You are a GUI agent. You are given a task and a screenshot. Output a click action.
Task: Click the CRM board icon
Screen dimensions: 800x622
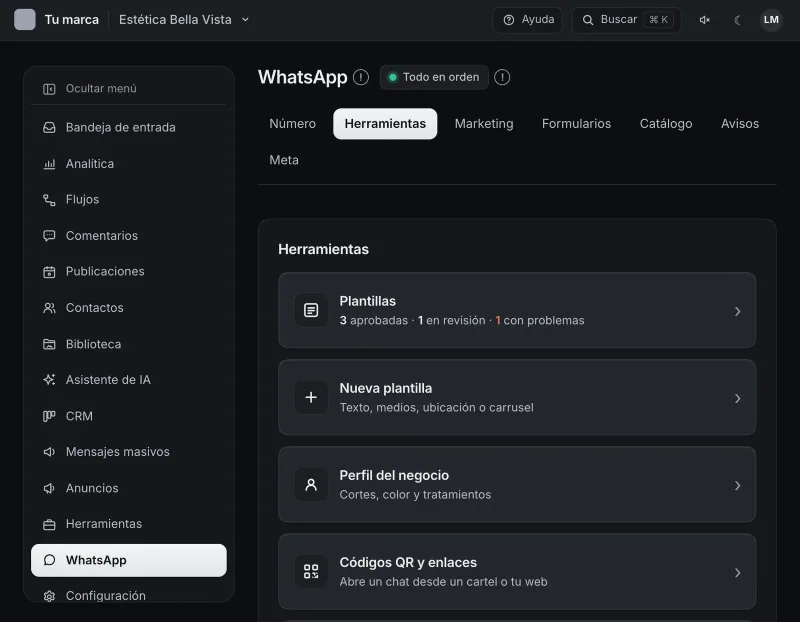pos(49,416)
